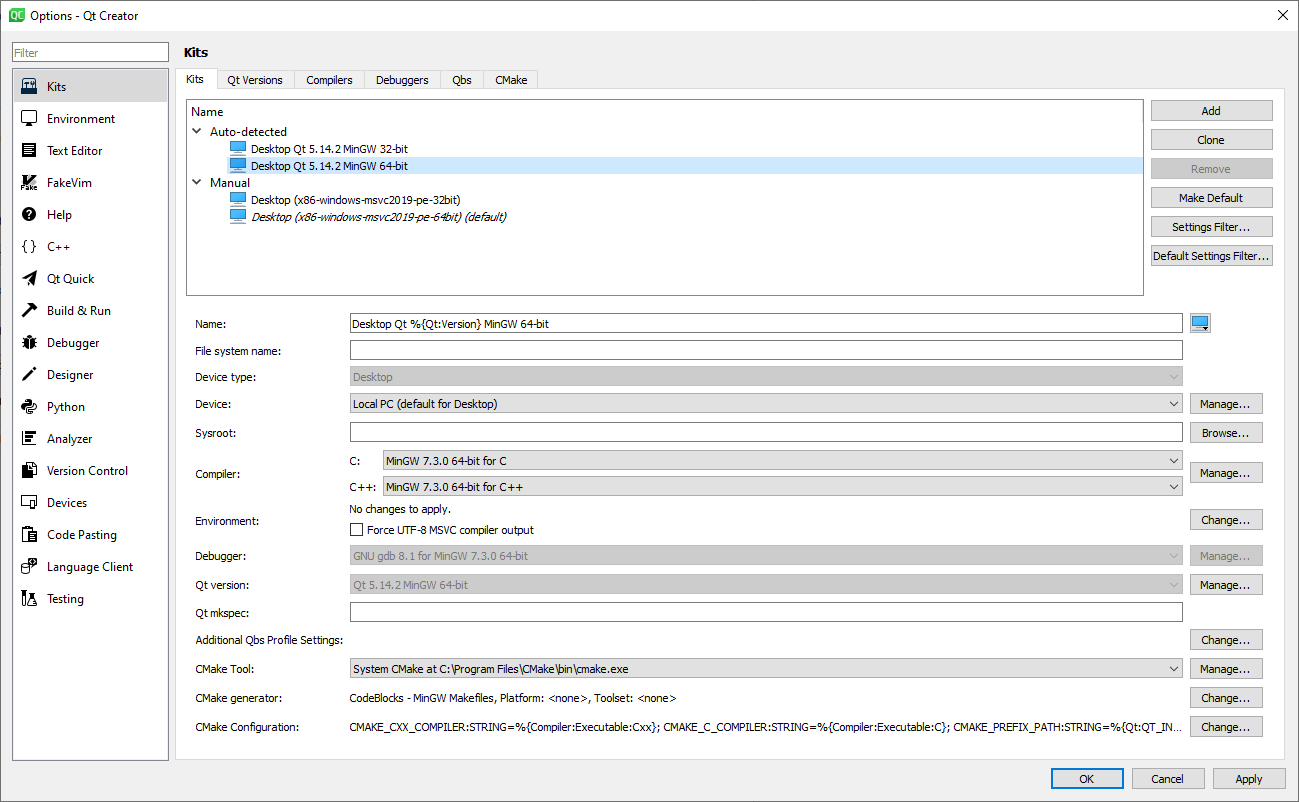The width and height of the screenshot is (1299, 802).
Task: Click monitor icon of MinGW 32-bit kit
Action: tap(238, 148)
